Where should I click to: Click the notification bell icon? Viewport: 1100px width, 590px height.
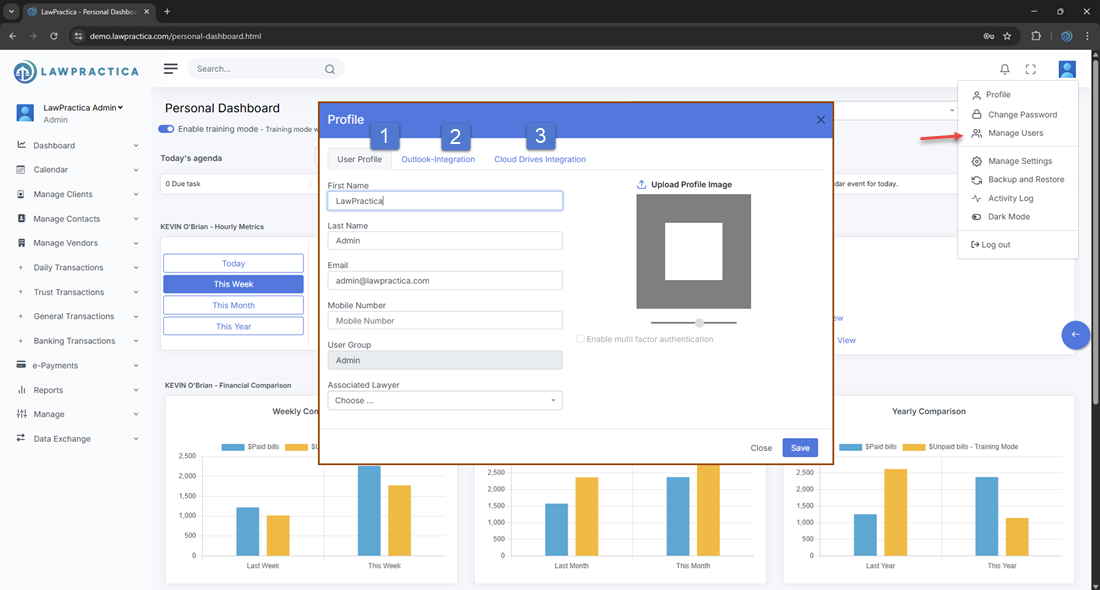tap(1005, 69)
